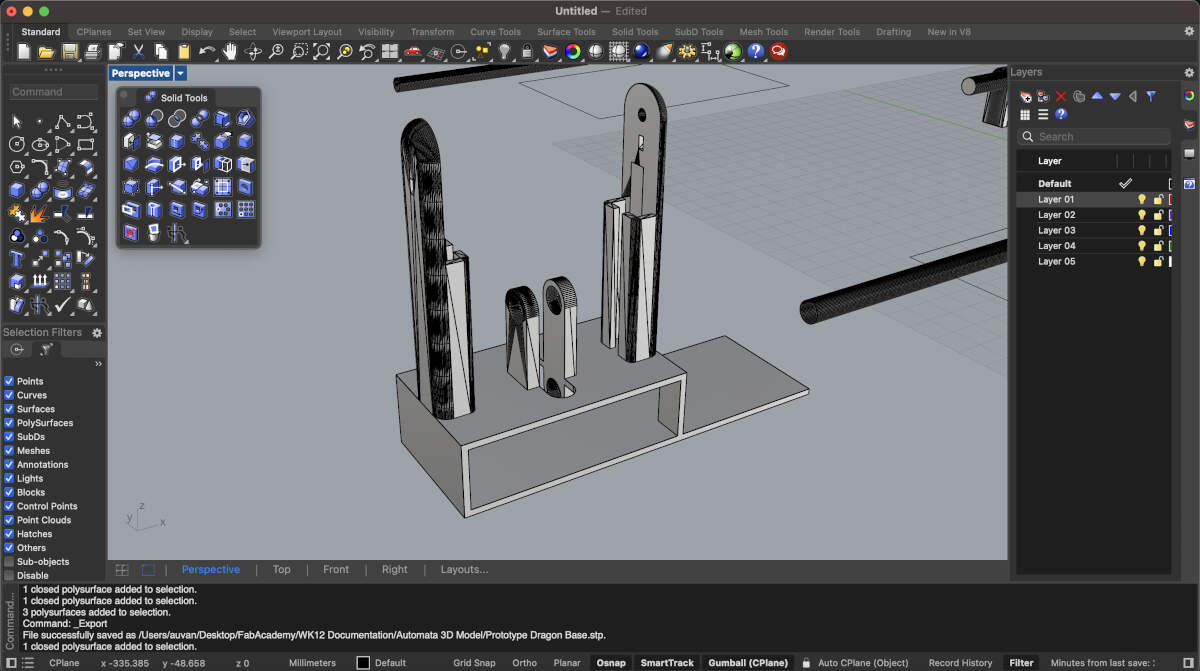Select the Box solid tool in sidebar

coord(16,189)
